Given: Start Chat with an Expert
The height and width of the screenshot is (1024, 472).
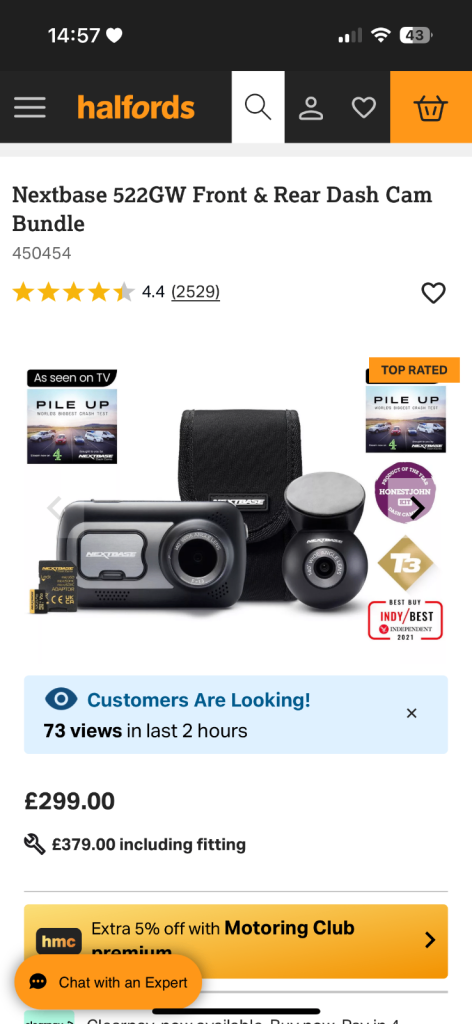Looking at the screenshot, I should pyautogui.click(x=108, y=982).
